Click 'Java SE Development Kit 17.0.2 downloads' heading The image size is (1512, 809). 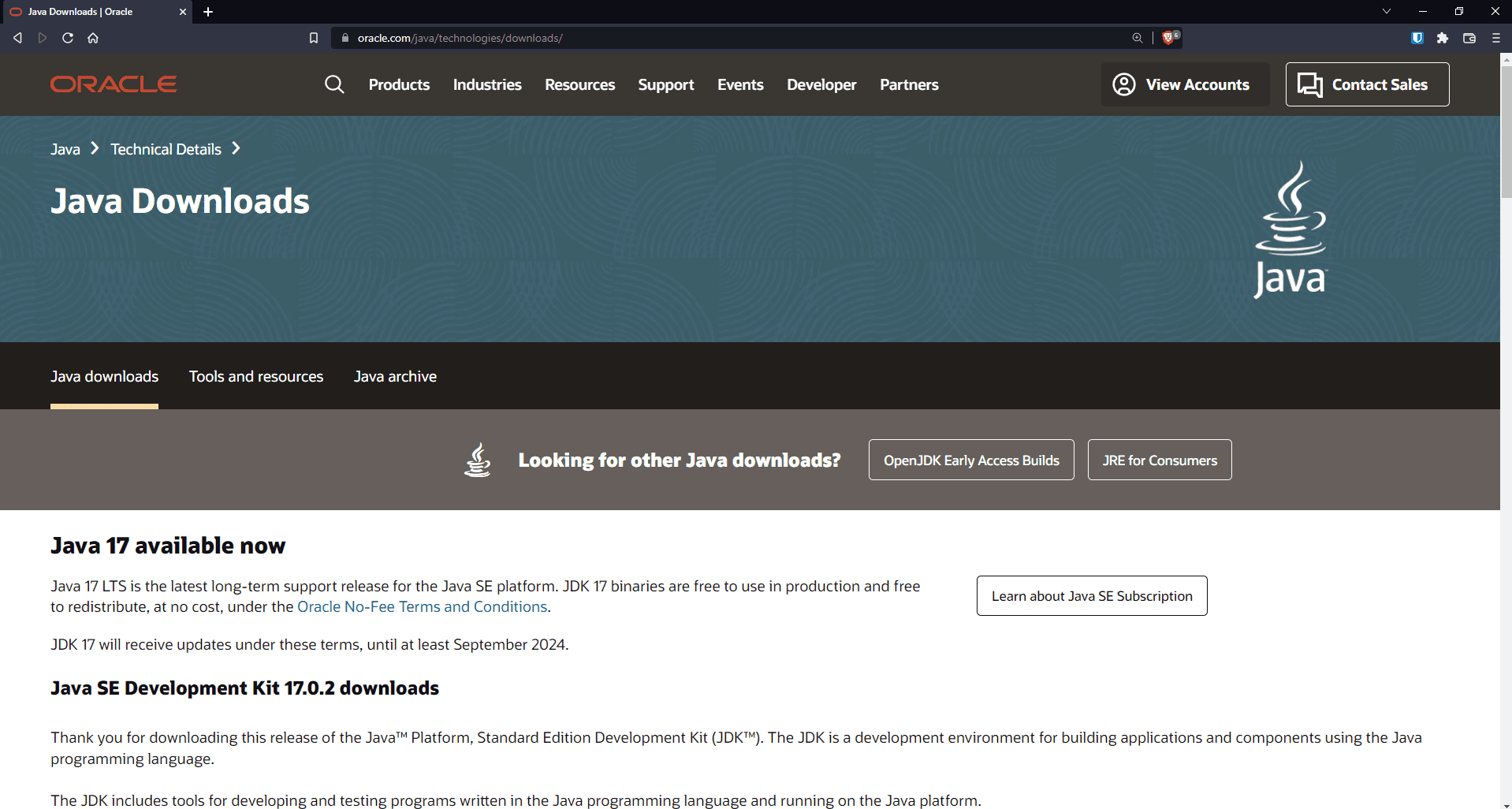[244, 688]
